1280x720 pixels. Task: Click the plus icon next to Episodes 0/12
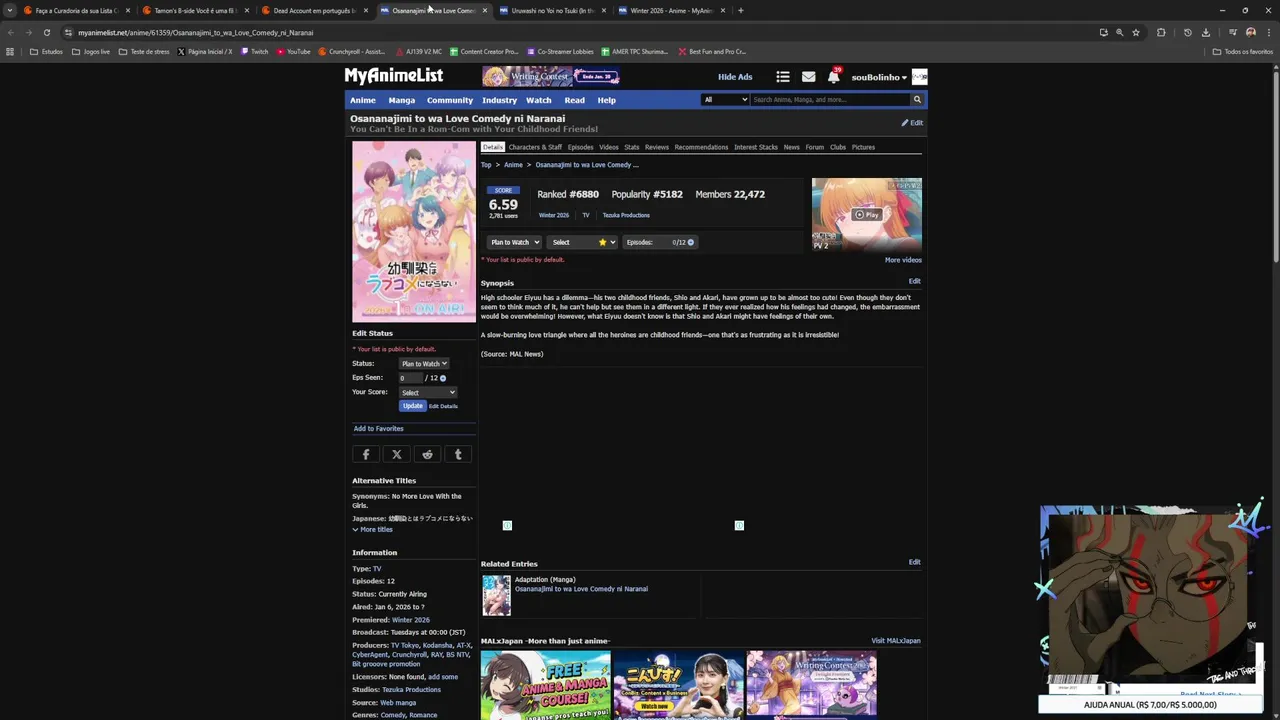[x=690, y=242]
